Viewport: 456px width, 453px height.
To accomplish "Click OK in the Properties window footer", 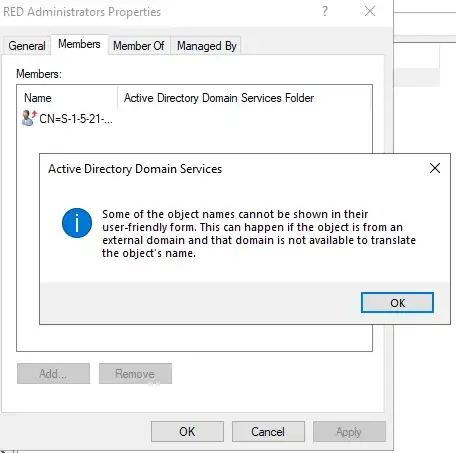I will (x=187, y=432).
